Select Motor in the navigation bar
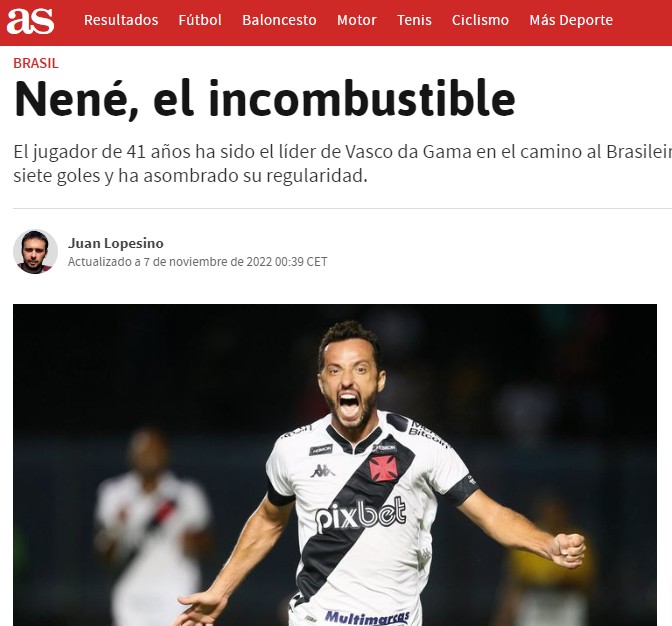This screenshot has height=626, width=672. pos(357,20)
